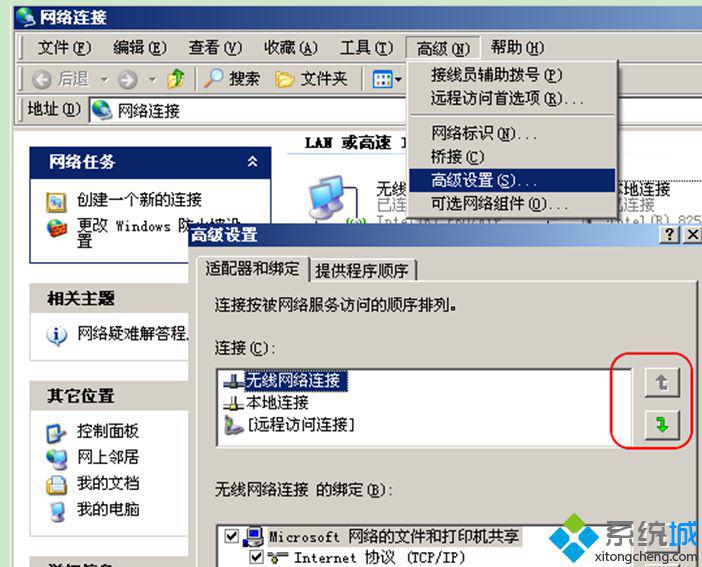Click the forward navigation arrow icon
This screenshot has height=567, width=702.
coord(128,80)
